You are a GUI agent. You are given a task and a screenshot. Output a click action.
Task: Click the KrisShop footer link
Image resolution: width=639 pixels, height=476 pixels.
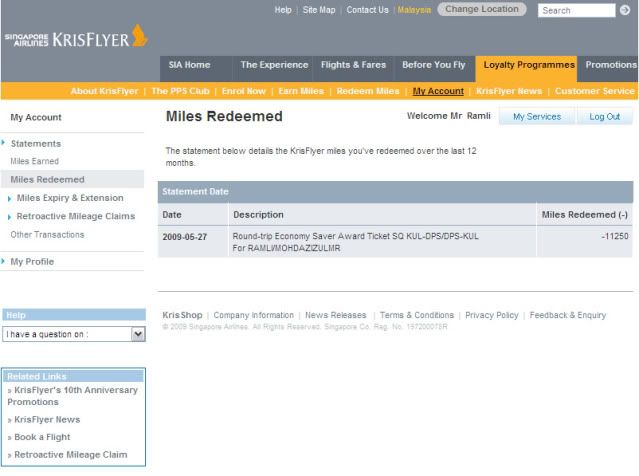pos(182,315)
